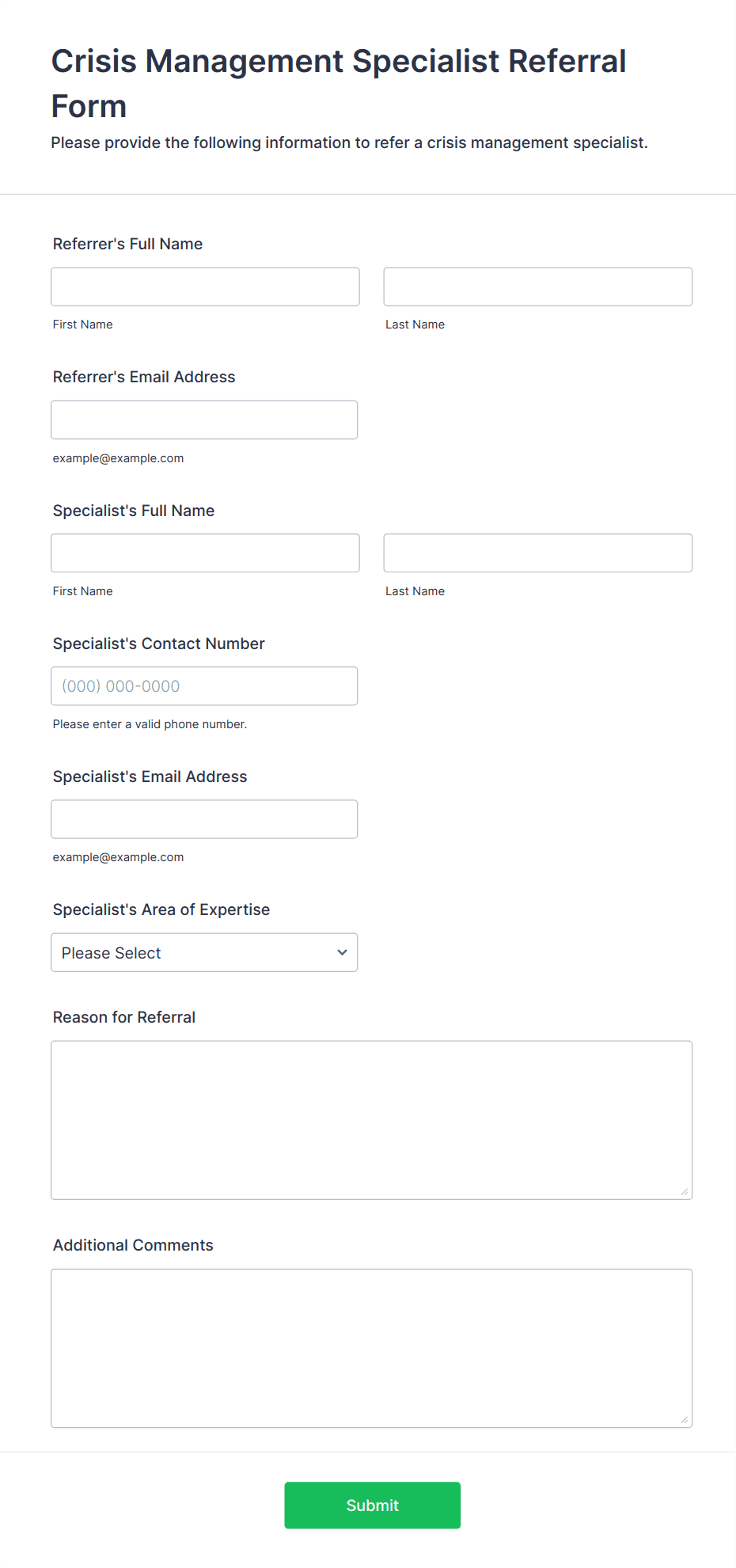Click the Reason for Referral label
Image resolution: width=736 pixels, height=1568 pixels.
tap(124, 1017)
